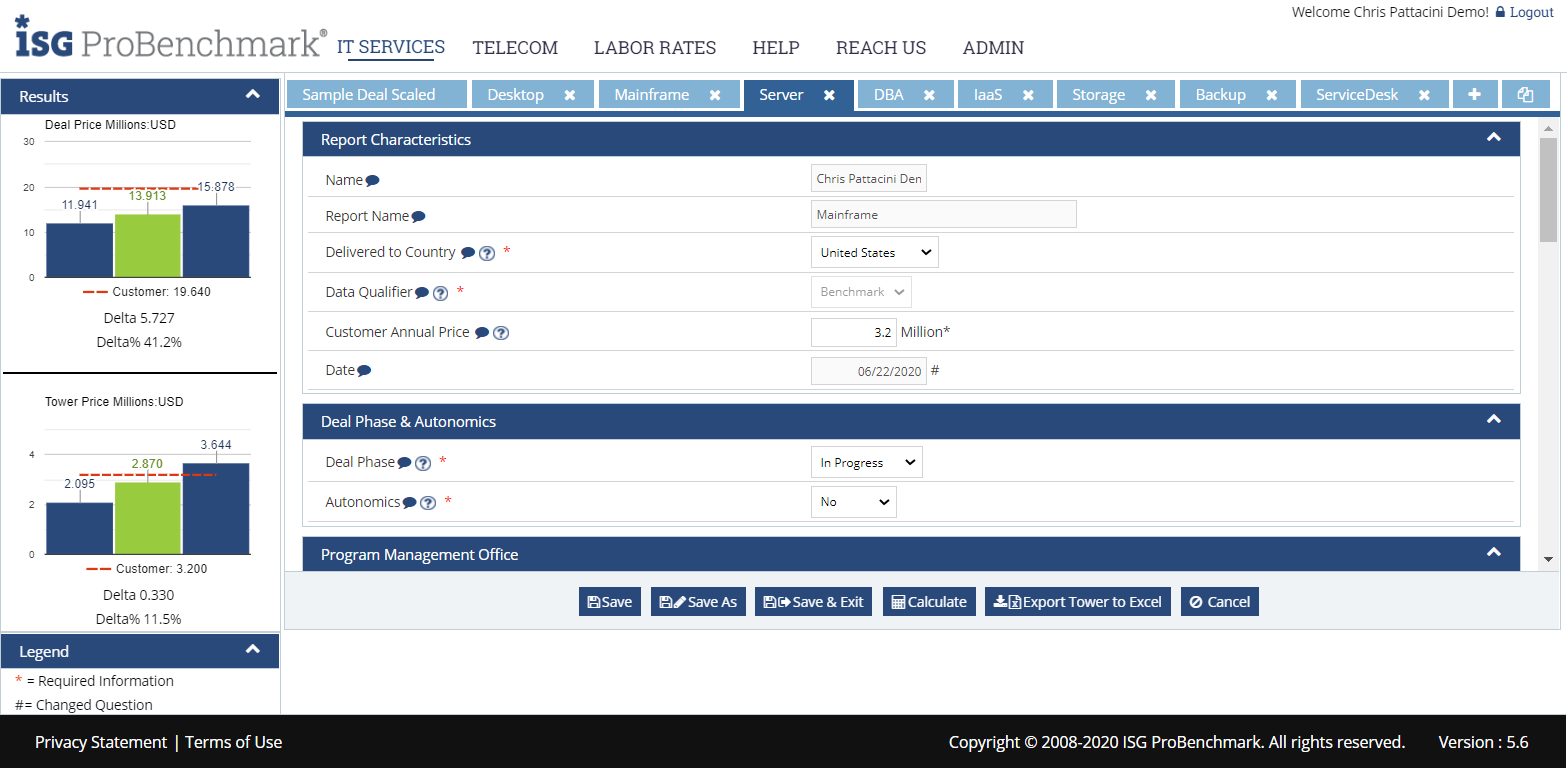Open the Autonomics No dropdown

click(x=853, y=502)
